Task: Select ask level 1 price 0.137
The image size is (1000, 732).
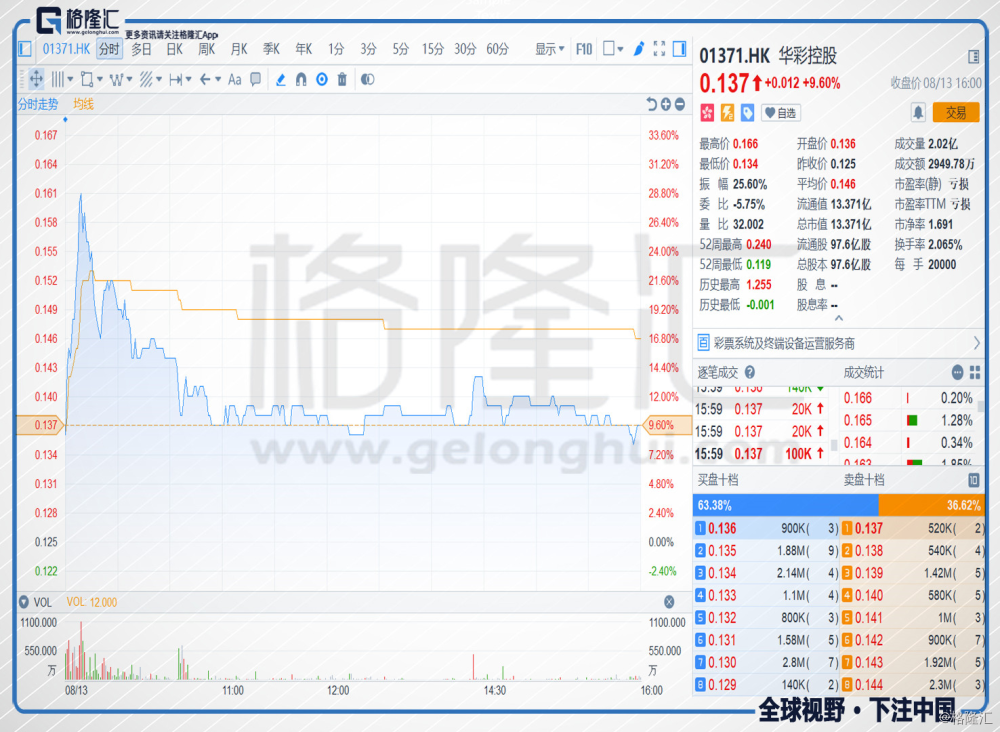Action: (869, 528)
